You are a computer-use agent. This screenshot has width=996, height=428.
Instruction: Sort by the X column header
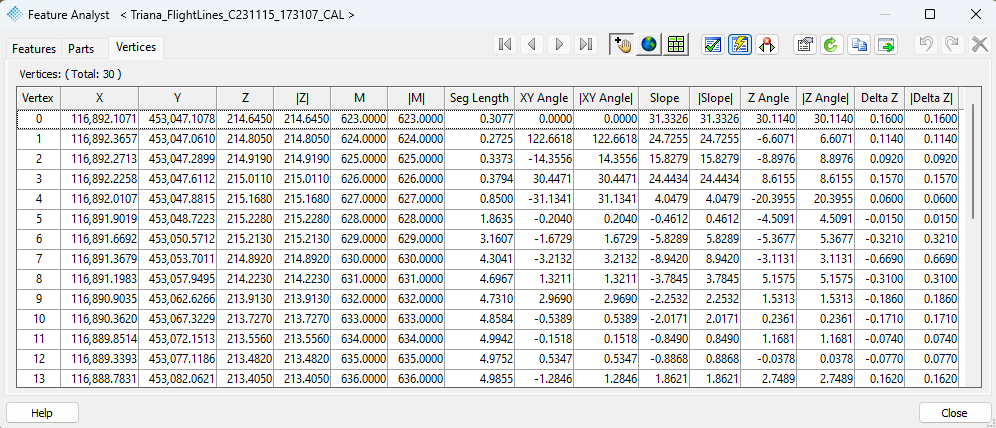pyautogui.click(x=100, y=98)
